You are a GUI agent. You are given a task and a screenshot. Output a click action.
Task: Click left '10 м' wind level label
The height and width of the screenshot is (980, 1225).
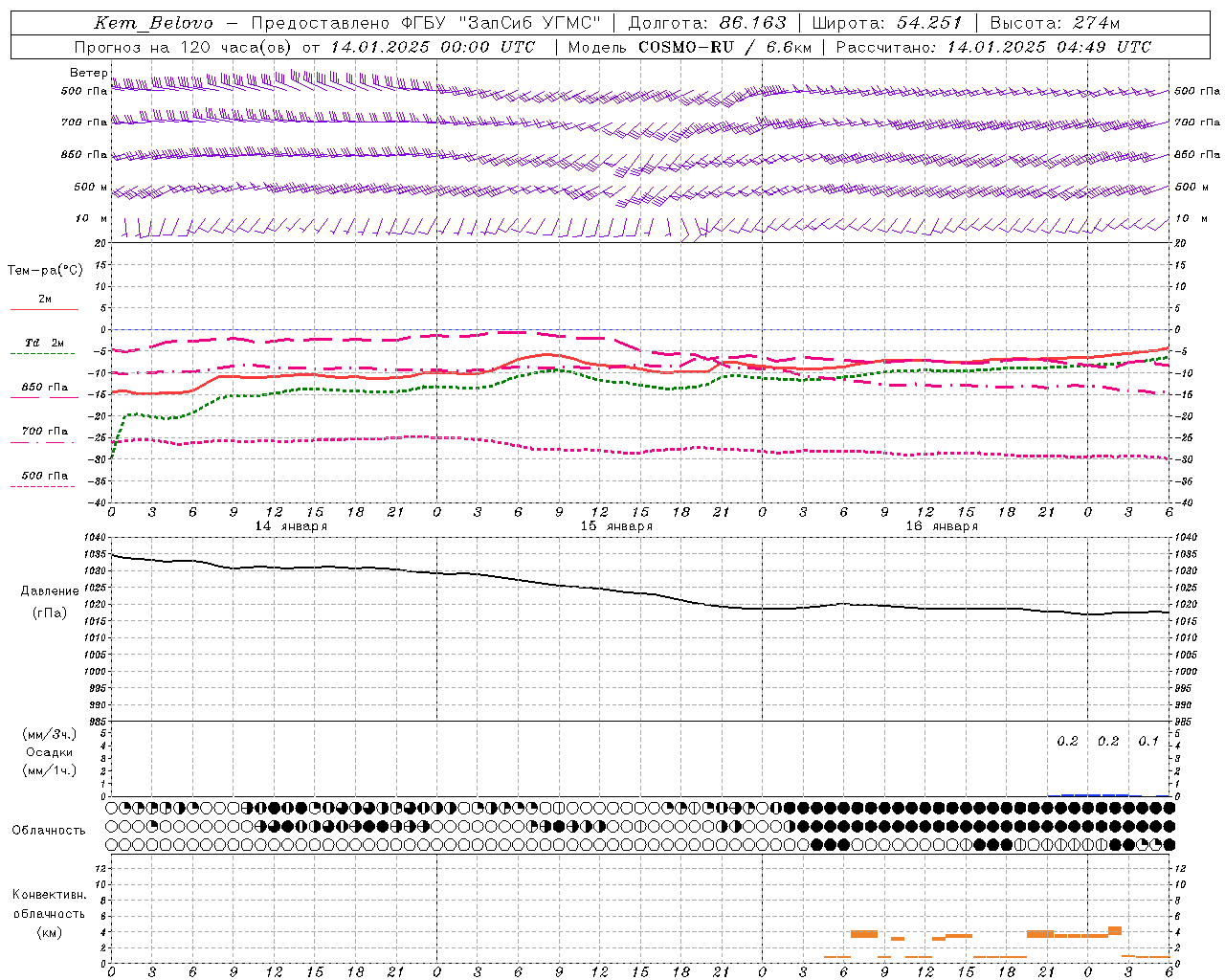(92, 218)
